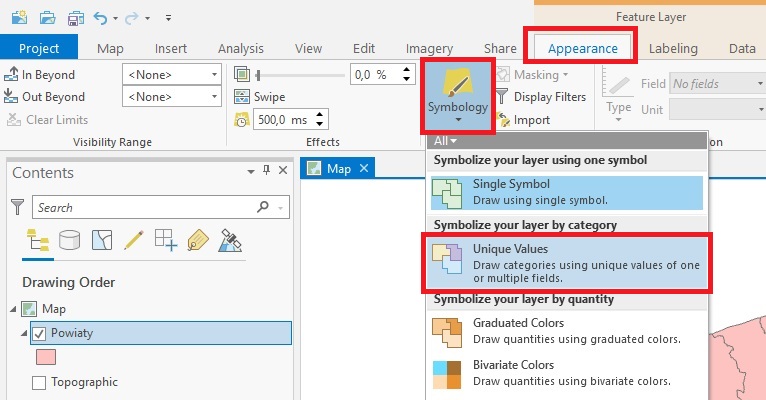Choose Unique Values symbology option
Screen dimensions: 766x400
[567, 263]
